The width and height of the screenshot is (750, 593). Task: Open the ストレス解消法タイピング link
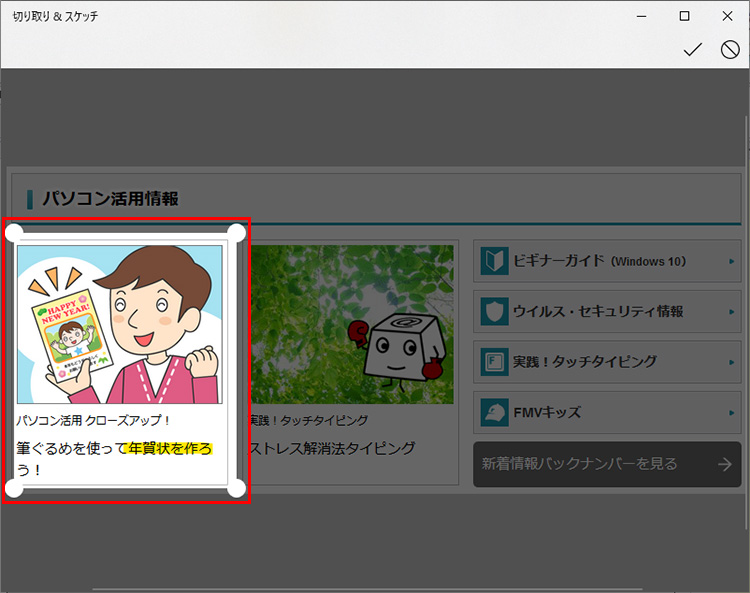click(x=330, y=448)
